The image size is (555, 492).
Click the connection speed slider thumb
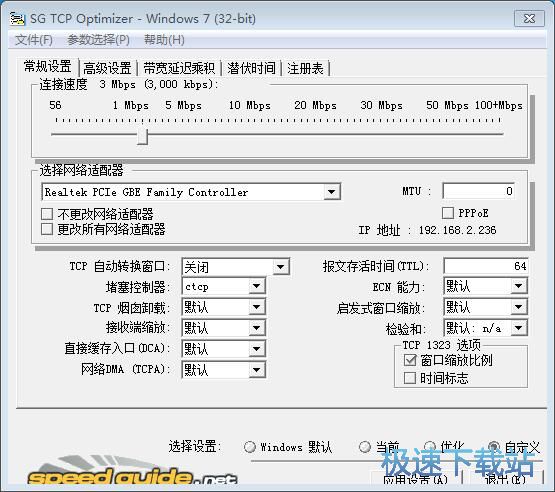(x=143, y=136)
